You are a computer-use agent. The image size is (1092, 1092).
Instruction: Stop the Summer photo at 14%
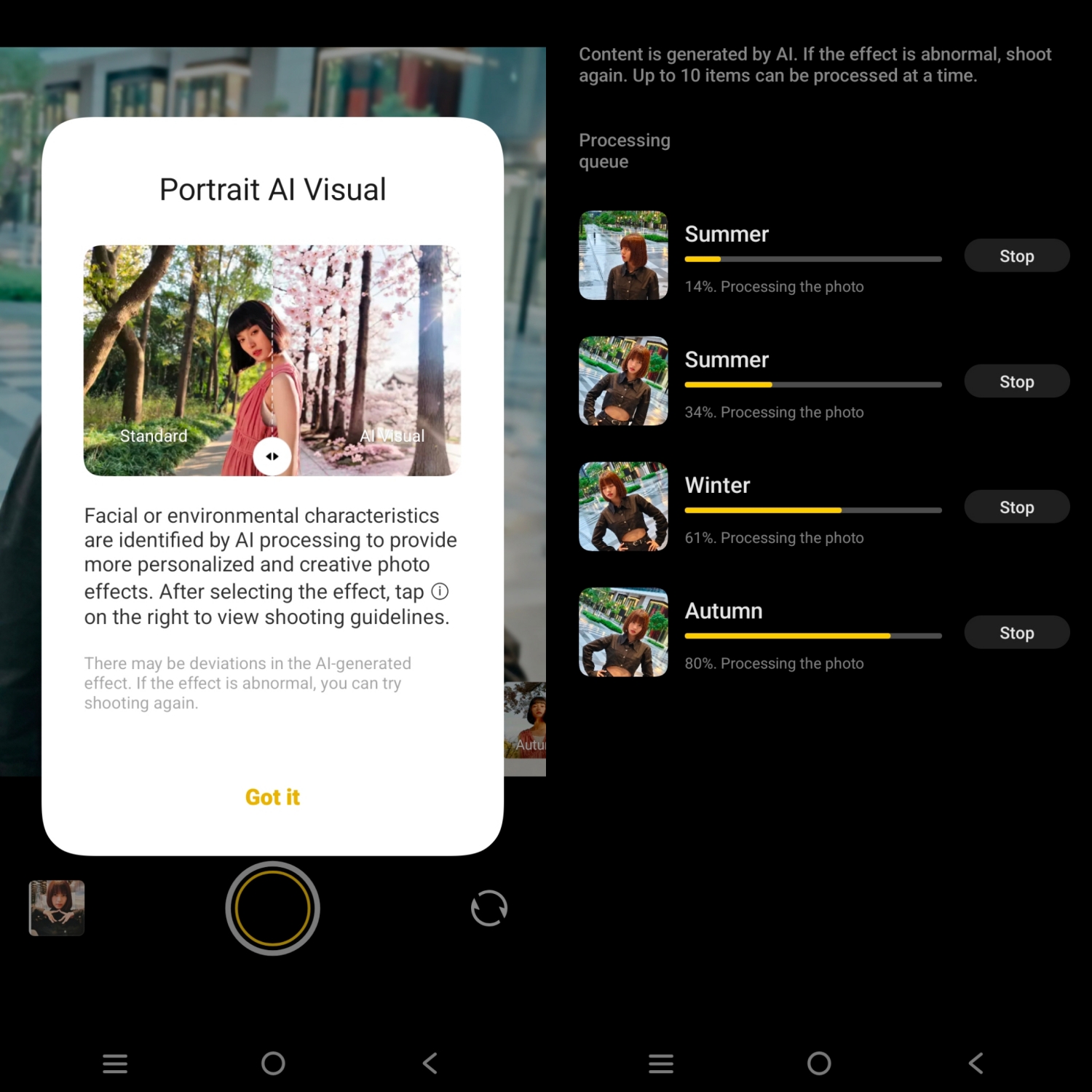1016,256
